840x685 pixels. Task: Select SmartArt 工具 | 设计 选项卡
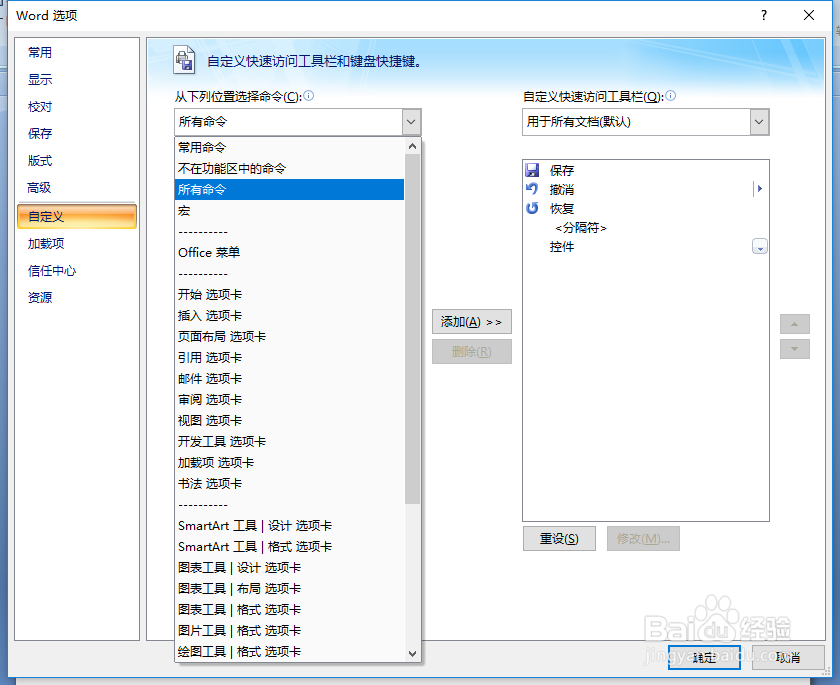pos(289,525)
